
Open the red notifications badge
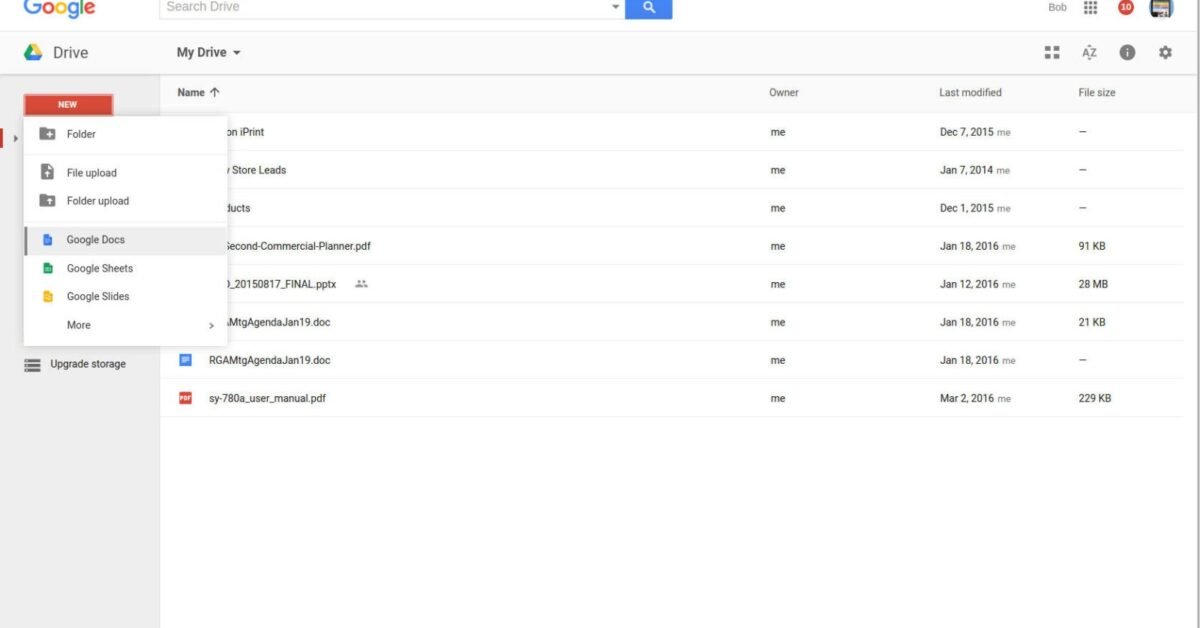click(x=1126, y=8)
